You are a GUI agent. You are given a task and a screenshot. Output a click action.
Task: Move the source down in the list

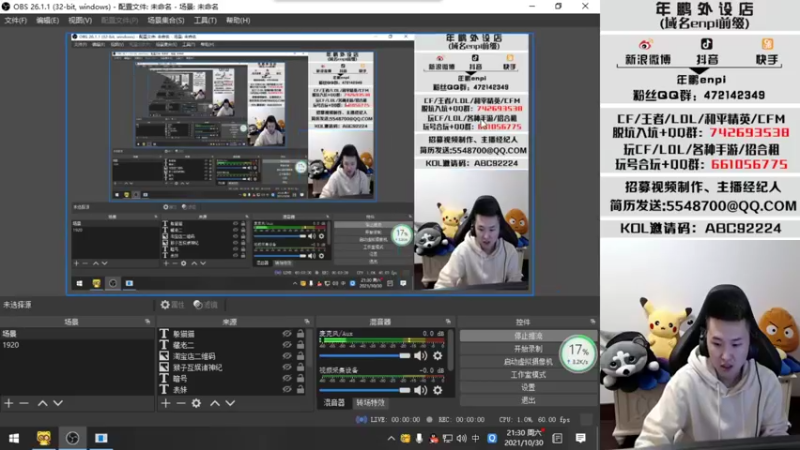click(231, 403)
